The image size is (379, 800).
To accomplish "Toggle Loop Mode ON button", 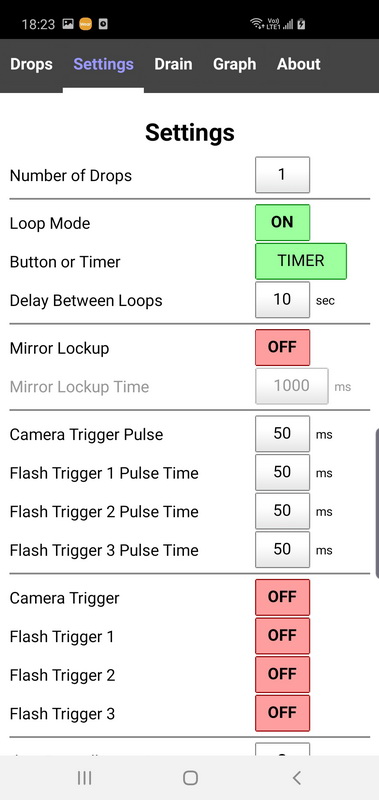I will click(x=282, y=222).
